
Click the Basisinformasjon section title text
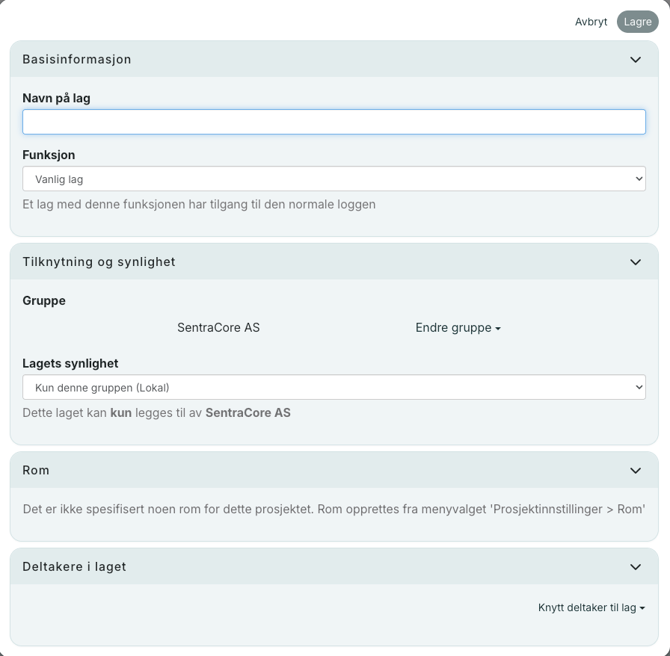click(77, 60)
